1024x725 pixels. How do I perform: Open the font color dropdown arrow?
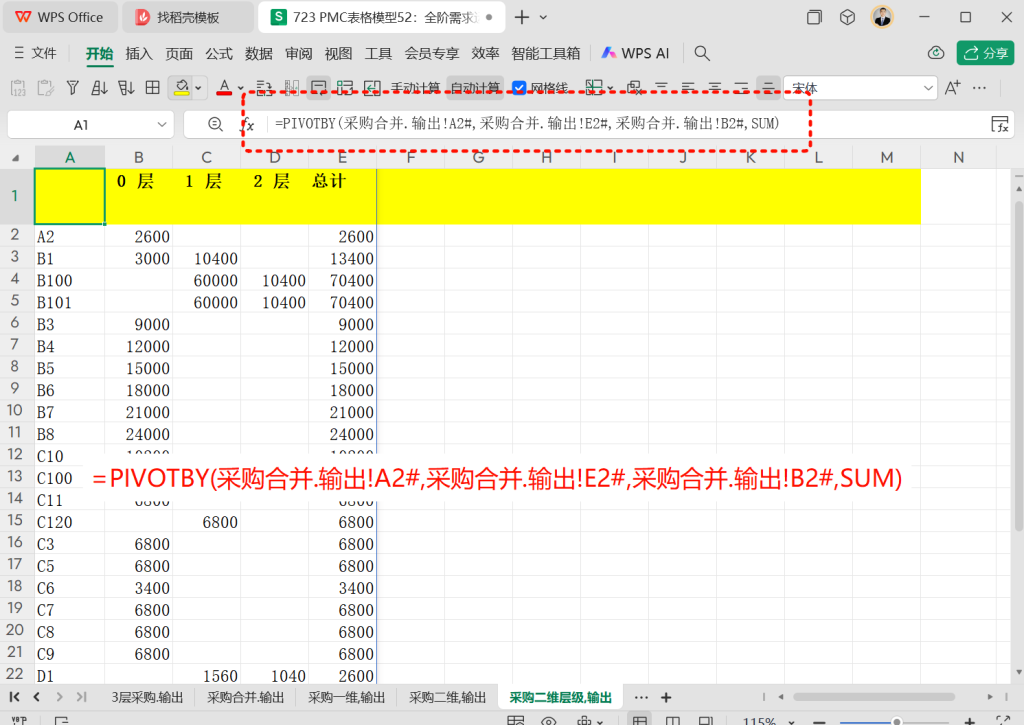tap(240, 88)
